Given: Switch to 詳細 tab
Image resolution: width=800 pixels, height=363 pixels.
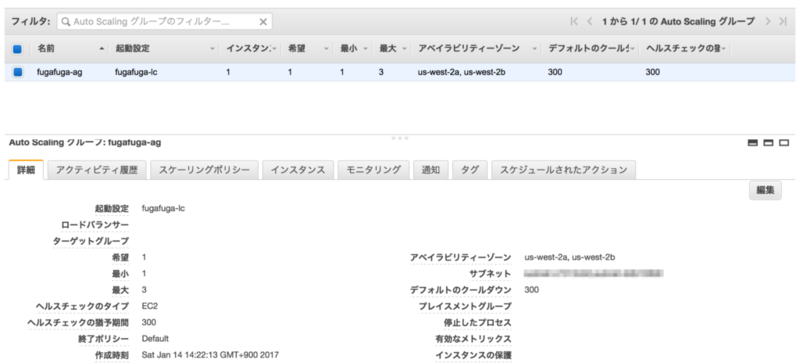Looking at the screenshot, I should point(26,170).
